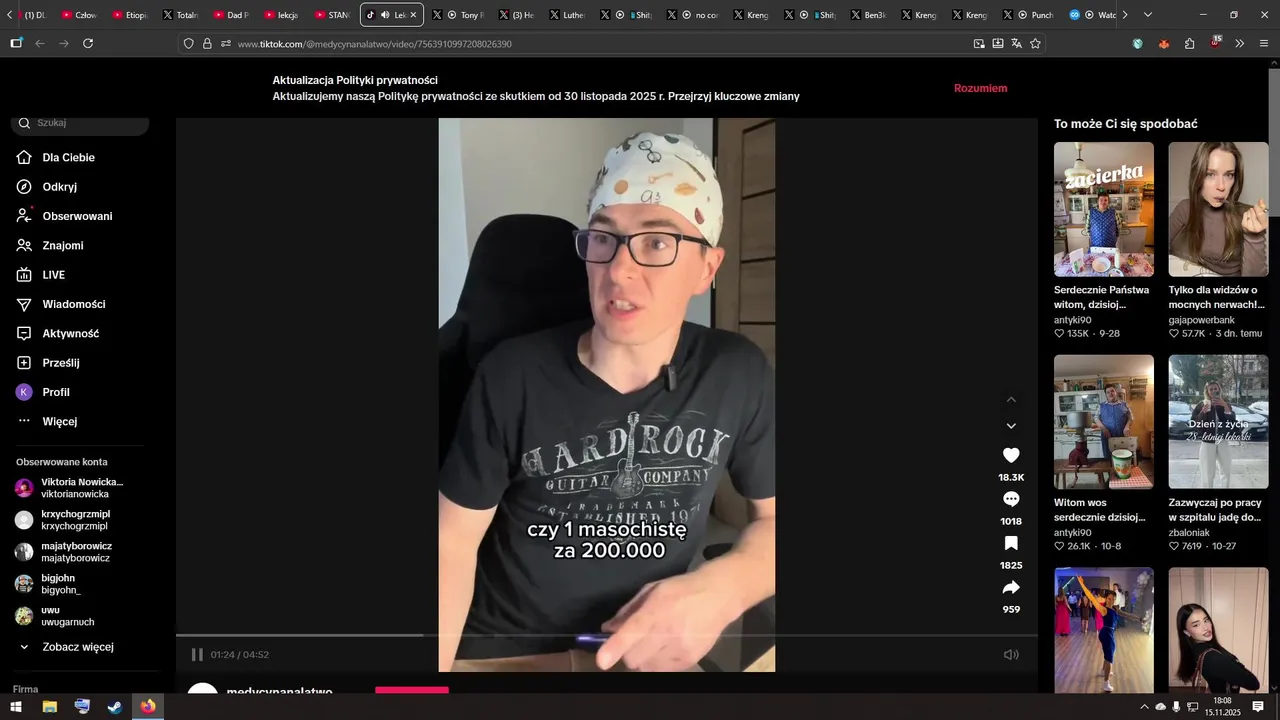Viewport: 1280px width, 720px height.
Task: Mute the video volume icon
Action: 1011,655
